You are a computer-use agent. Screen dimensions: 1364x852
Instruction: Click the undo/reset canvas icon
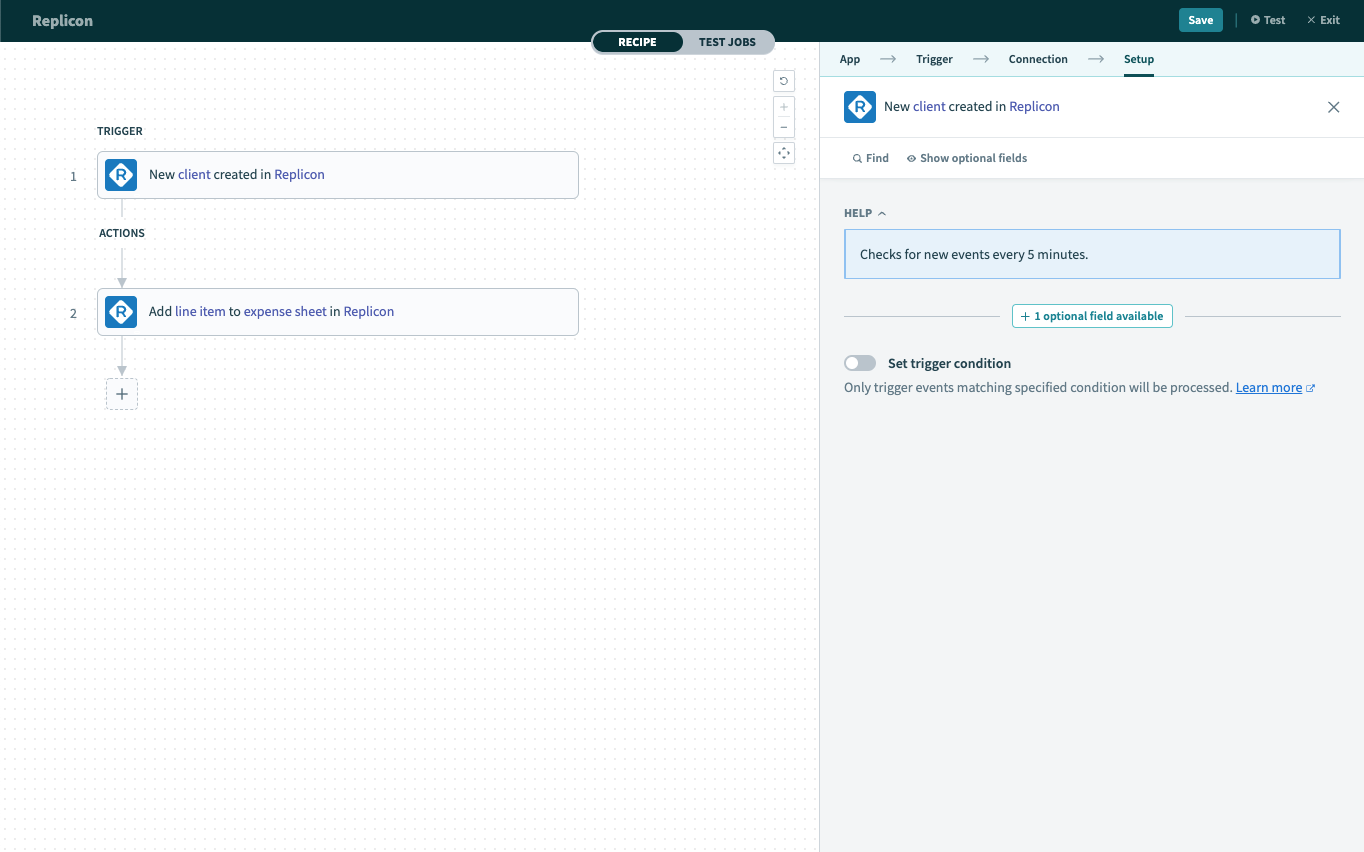(x=784, y=82)
